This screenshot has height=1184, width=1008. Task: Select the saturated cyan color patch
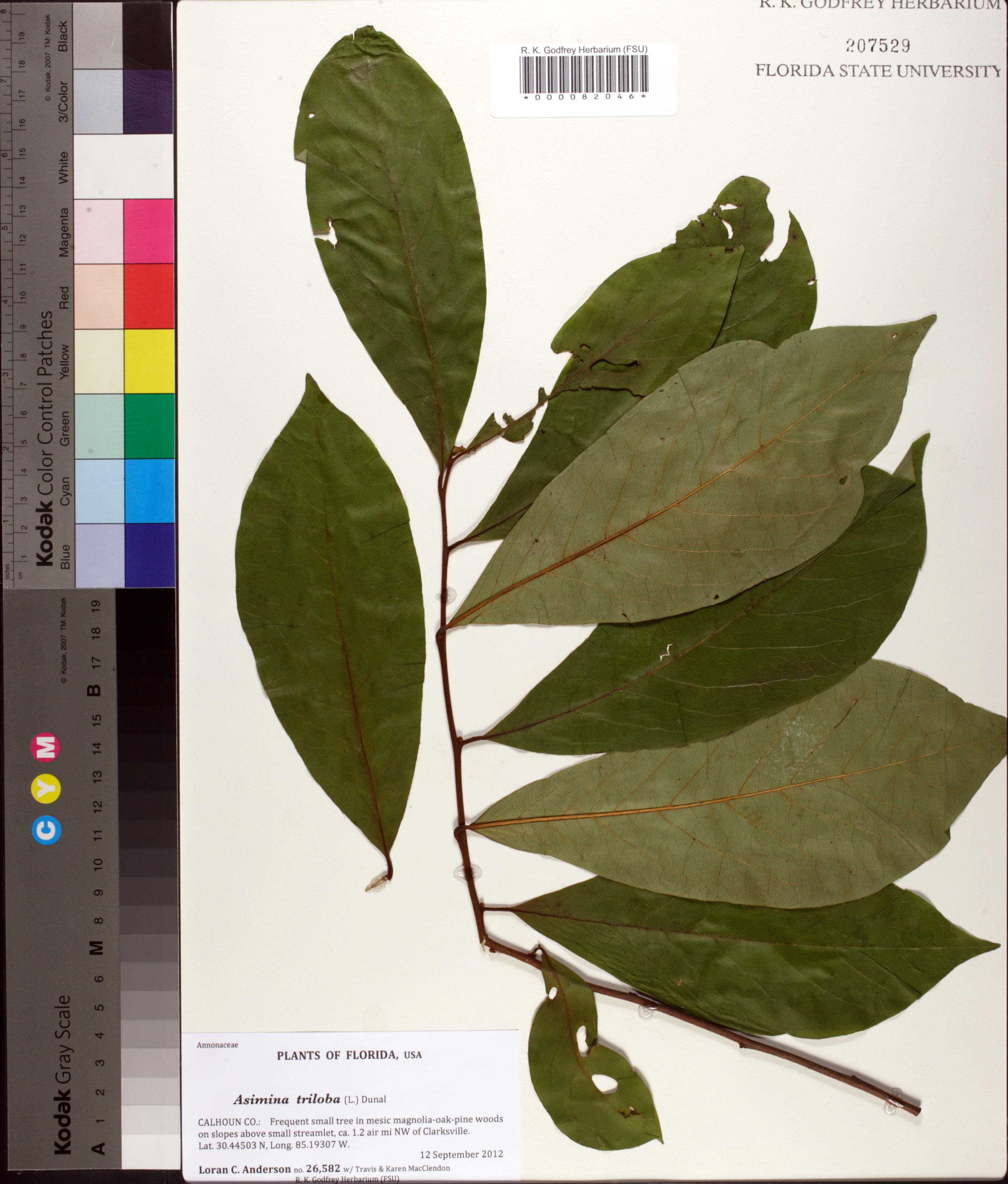[149, 491]
